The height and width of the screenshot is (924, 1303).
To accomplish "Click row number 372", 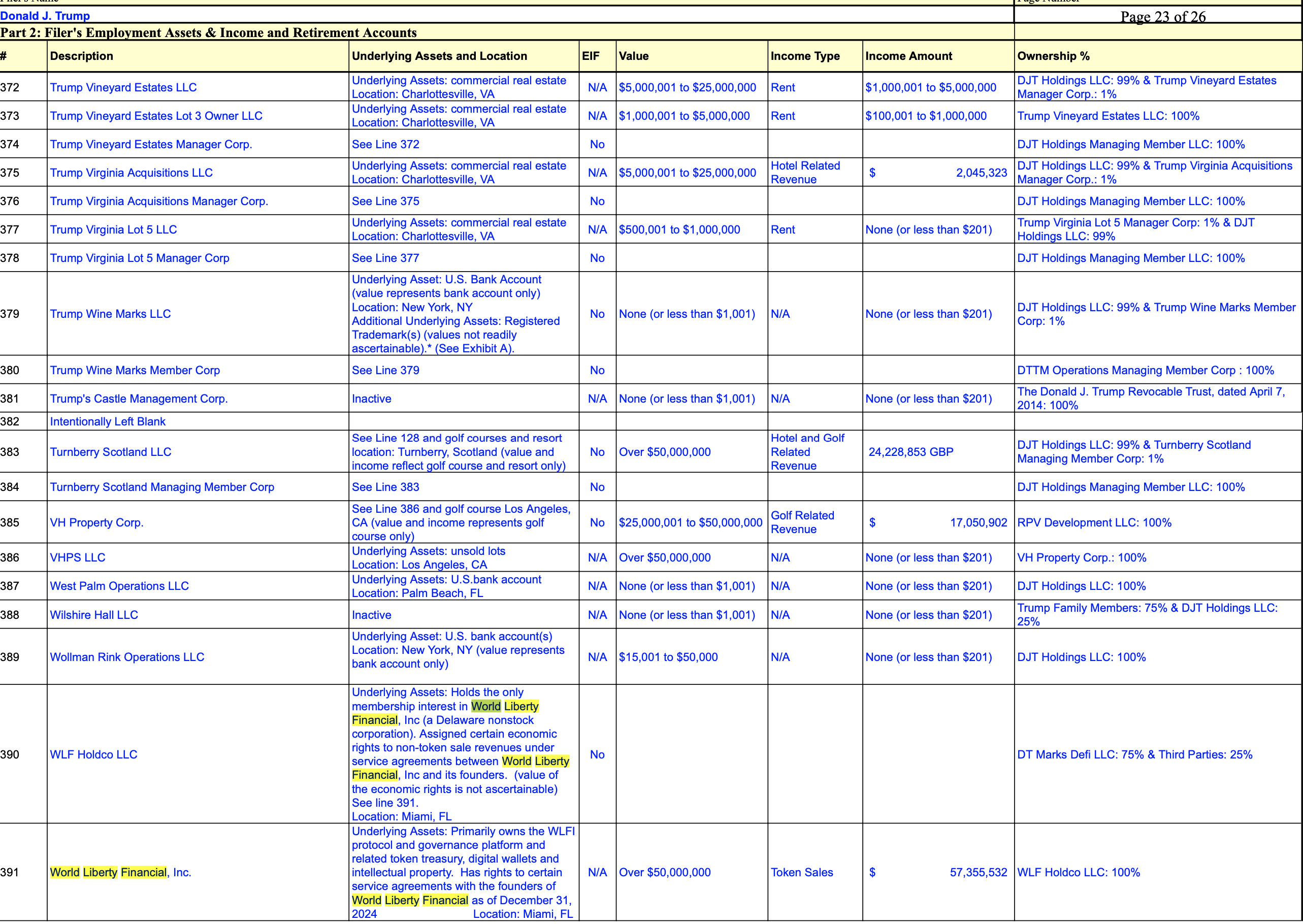I will (10, 88).
